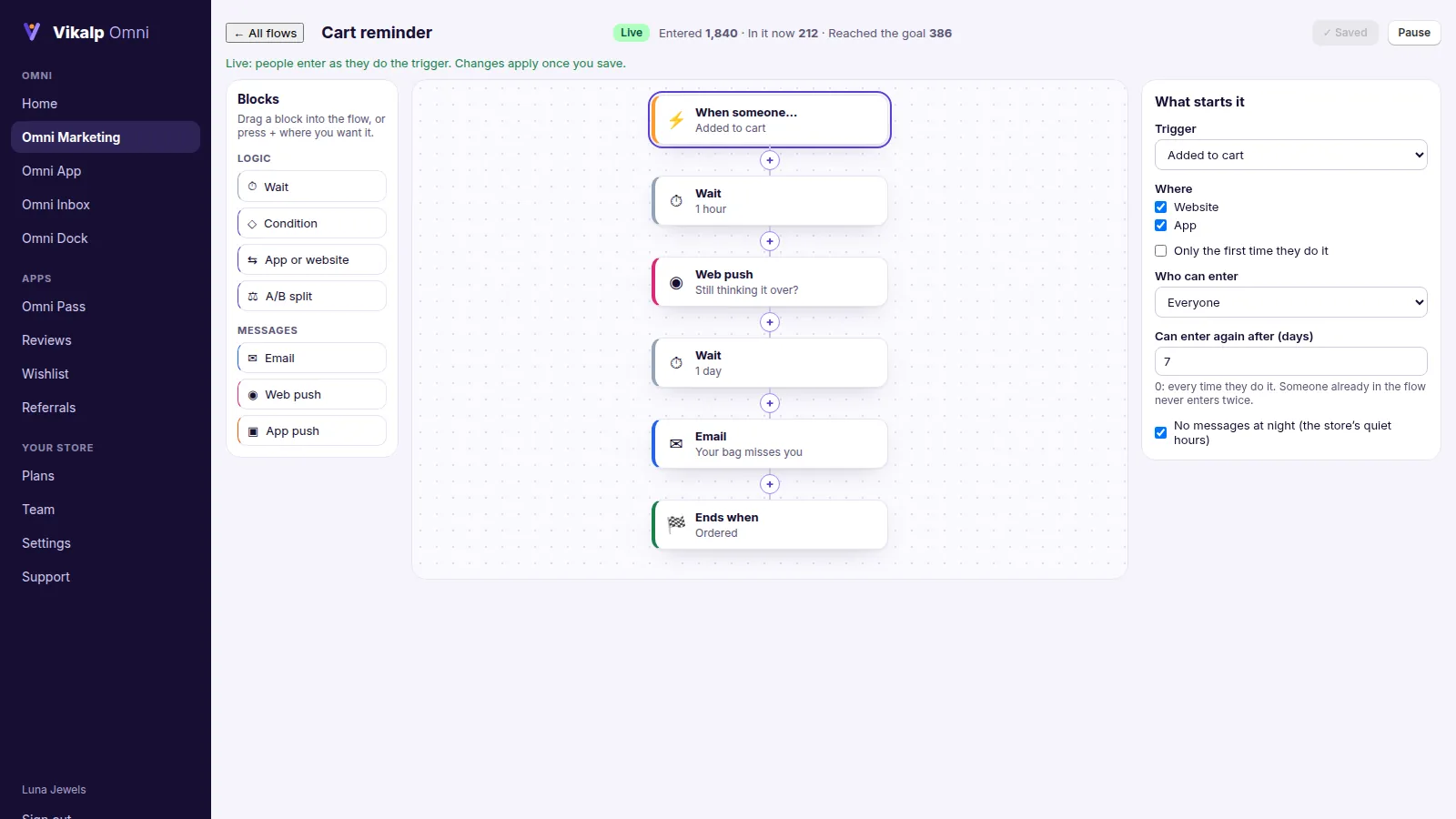Uncheck the Website checkbox under Where
1456x819 pixels.
tap(1161, 207)
